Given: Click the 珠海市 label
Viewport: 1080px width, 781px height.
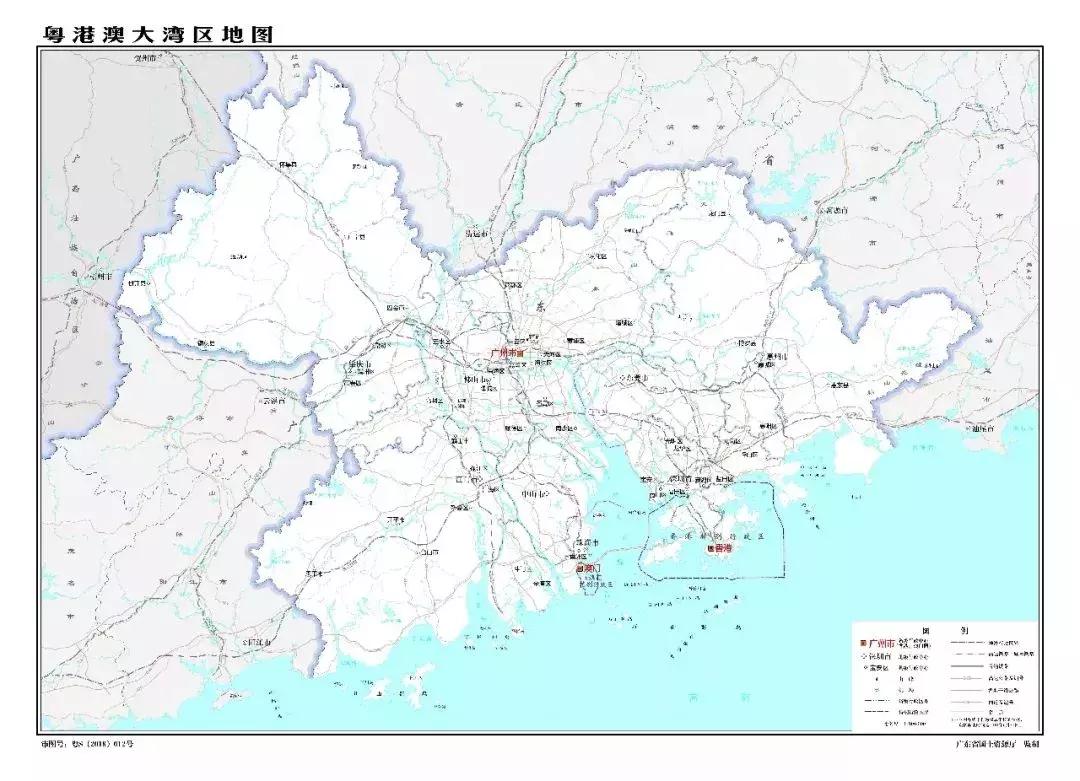Looking at the screenshot, I should [x=588, y=543].
